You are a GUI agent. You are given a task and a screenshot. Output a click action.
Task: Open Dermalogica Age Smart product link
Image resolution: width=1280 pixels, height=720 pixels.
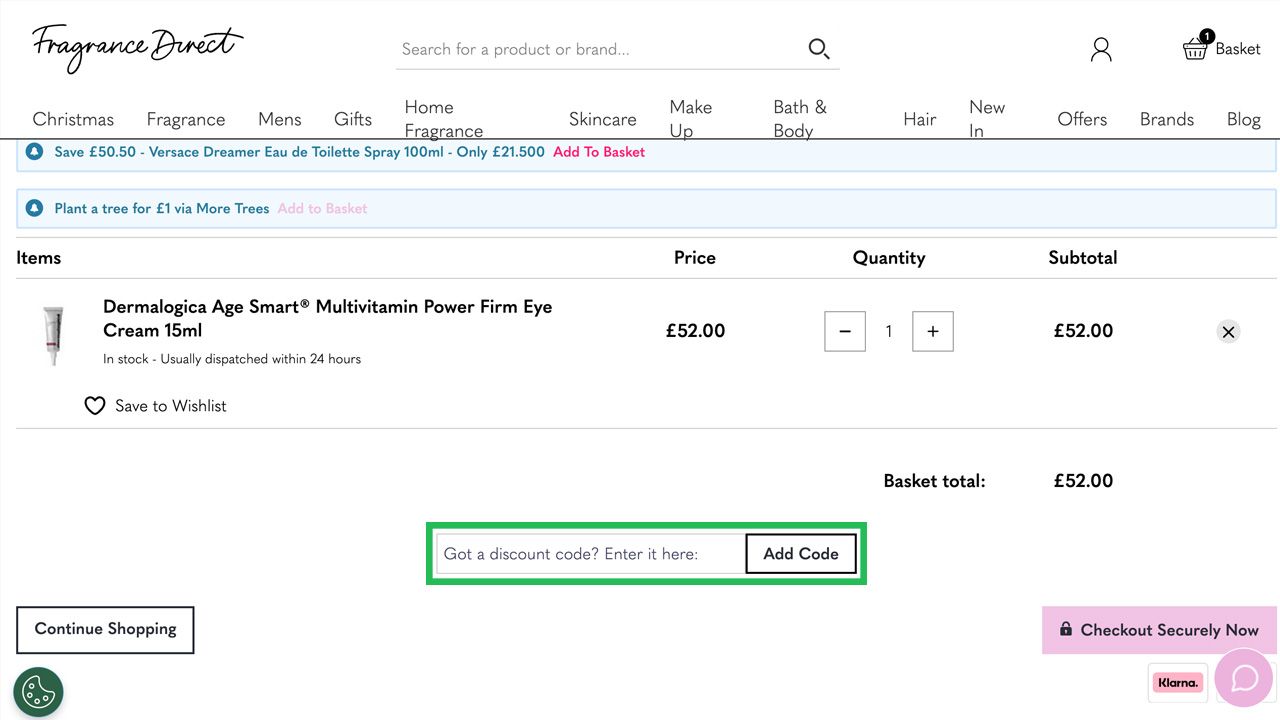[x=328, y=318]
